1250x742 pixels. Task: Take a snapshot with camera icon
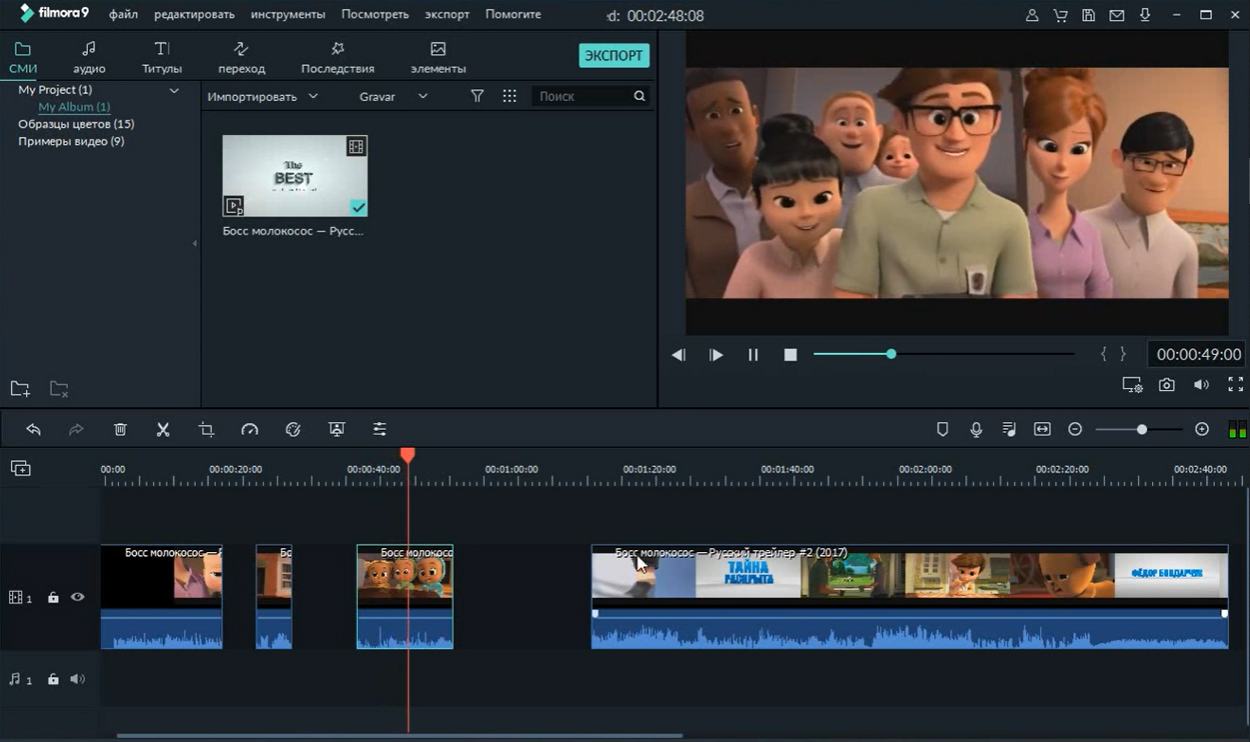pyautogui.click(x=1167, y=384)
